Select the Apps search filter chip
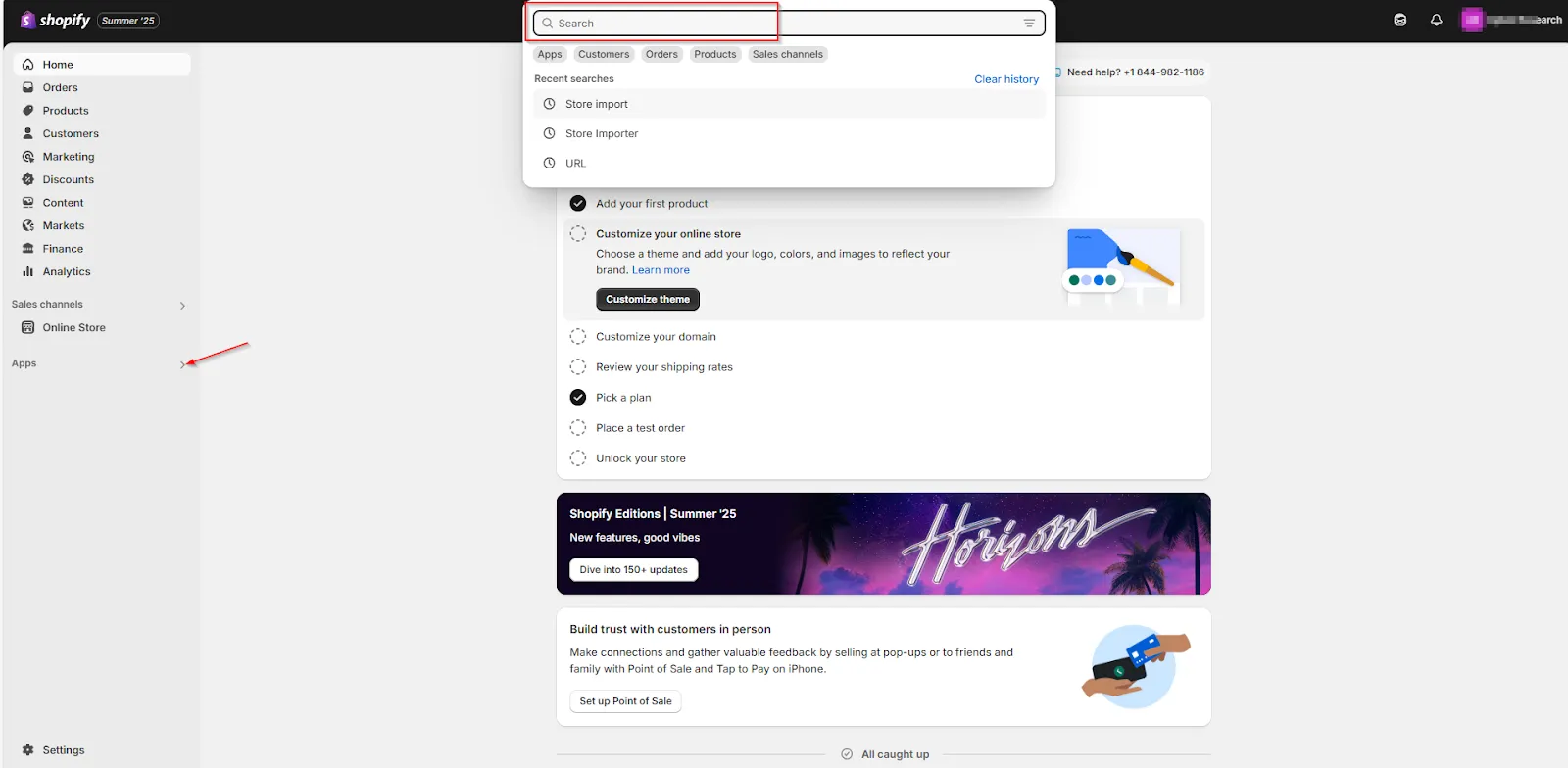1568x768 pixels. click(x=550, y=54)
